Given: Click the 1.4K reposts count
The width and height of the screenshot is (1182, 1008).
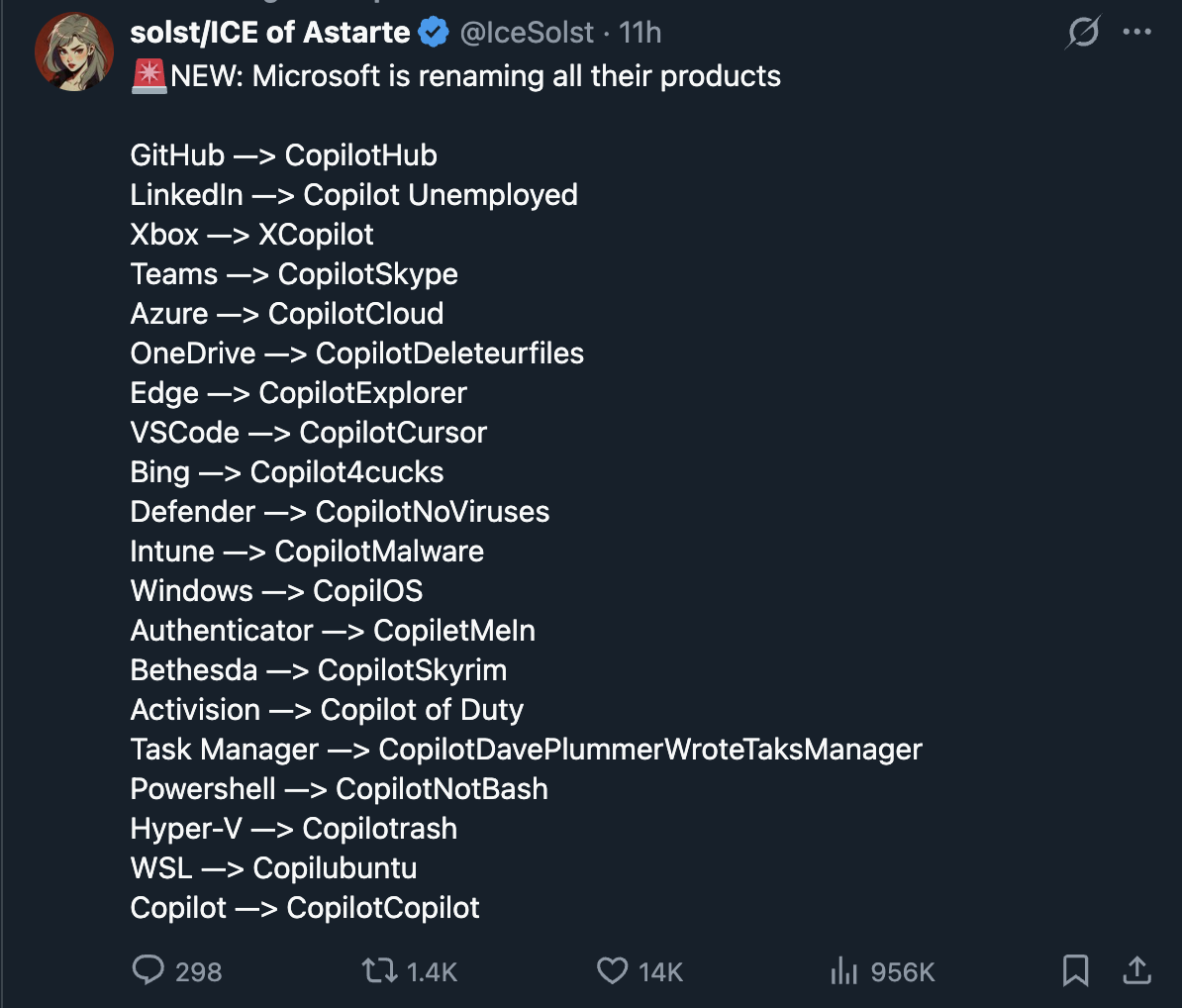Looking at the screenshot, I should pyautogui.click(x=432, y=972).
